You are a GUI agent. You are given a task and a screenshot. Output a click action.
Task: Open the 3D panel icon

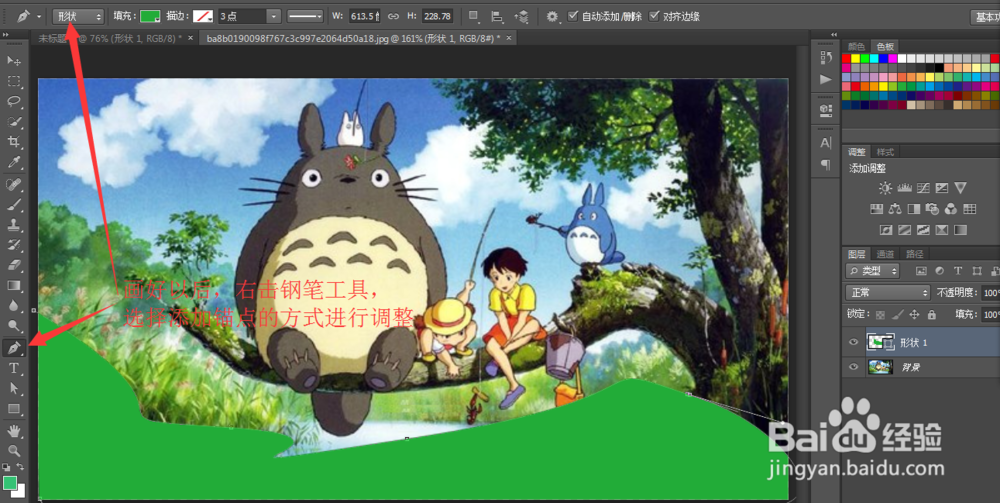click(x=826, y=110)
